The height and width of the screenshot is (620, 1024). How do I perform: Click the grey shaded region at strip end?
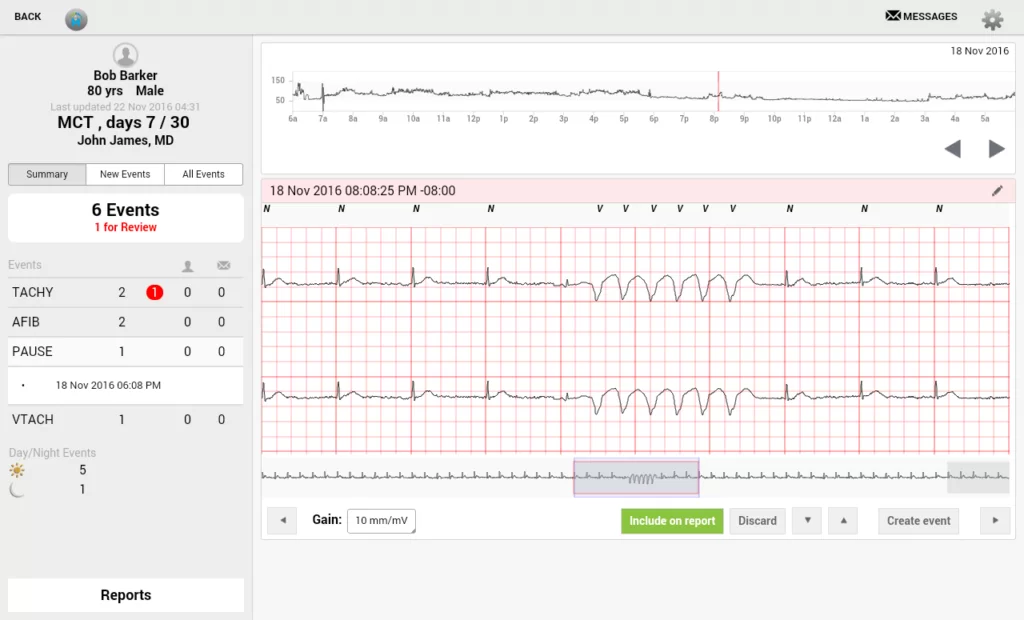pos(978,478)
